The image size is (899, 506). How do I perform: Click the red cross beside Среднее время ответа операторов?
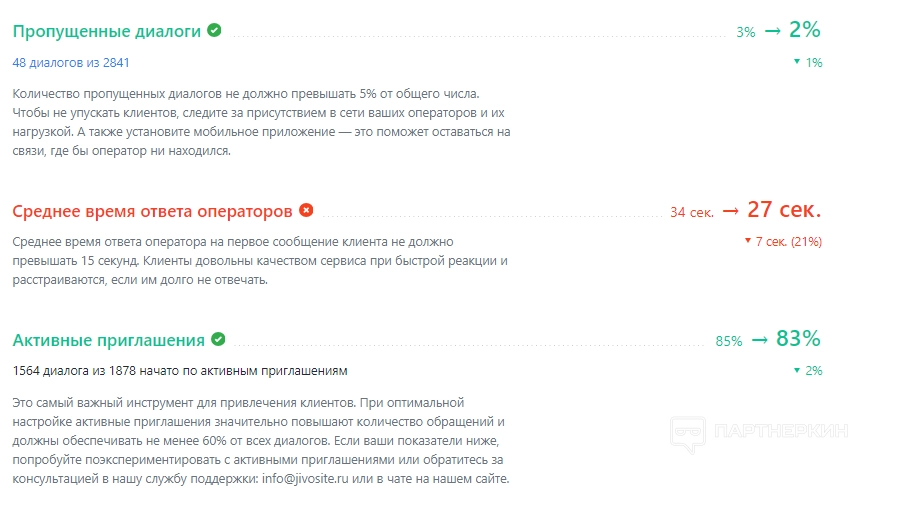click(306, 210)
